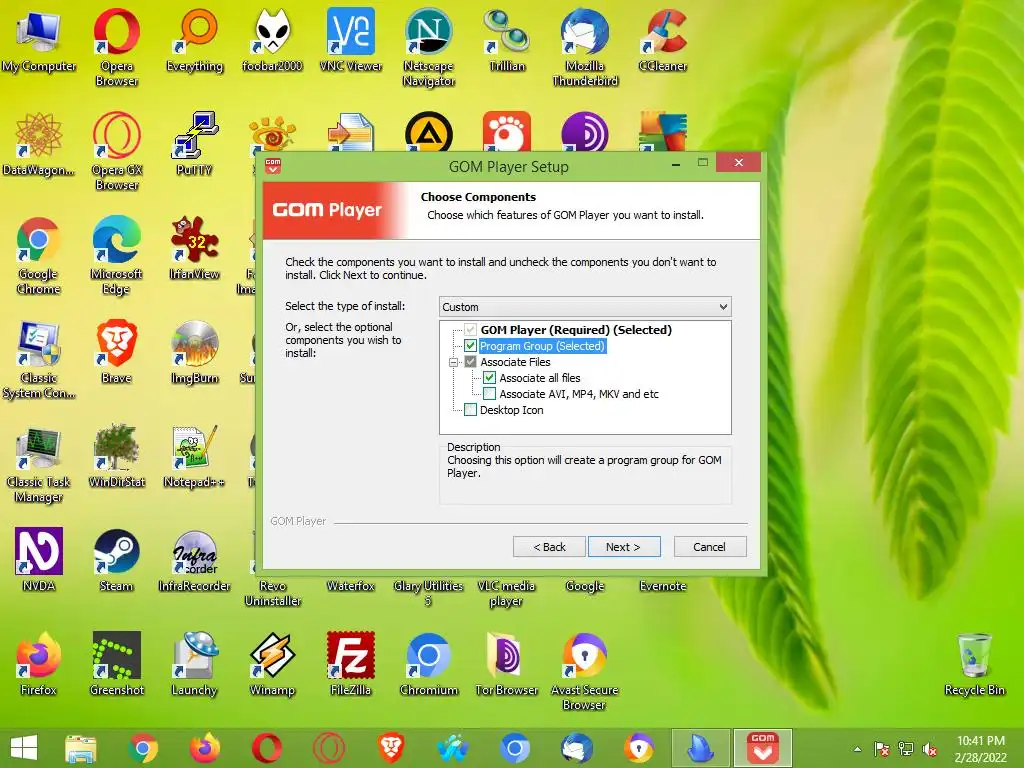Toggle the Associate Files parent checkbox

(470, 362)
